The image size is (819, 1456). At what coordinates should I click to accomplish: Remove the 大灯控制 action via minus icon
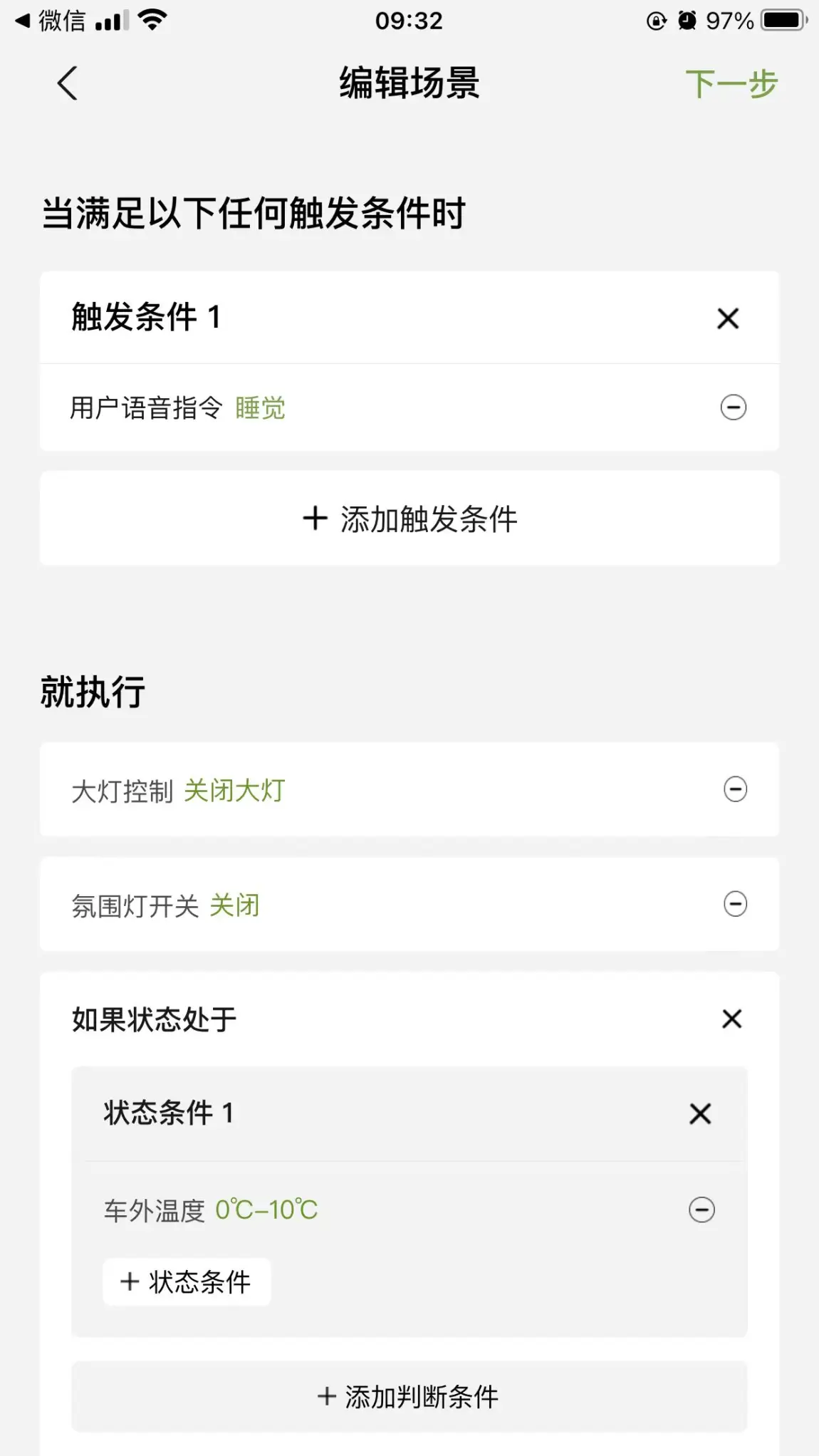(x=735, y=789)
